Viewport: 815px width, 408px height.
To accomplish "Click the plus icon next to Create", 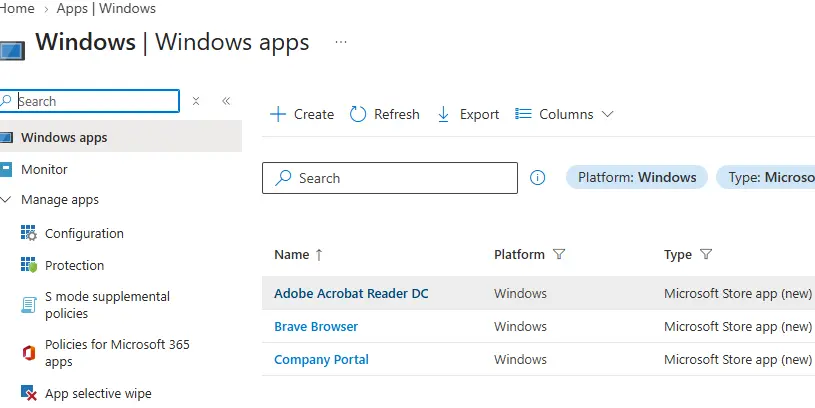I will point(278,114).
